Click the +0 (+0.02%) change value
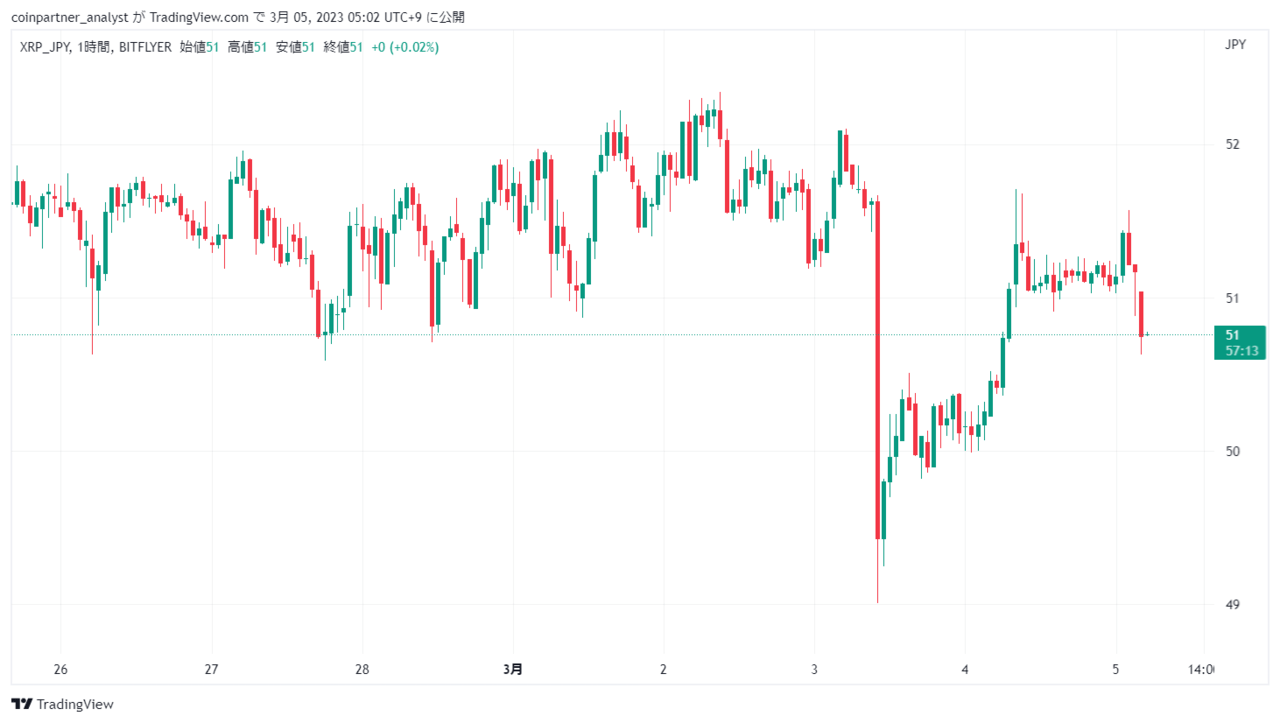Viewport: 1280px width, 723px height. 404,47
